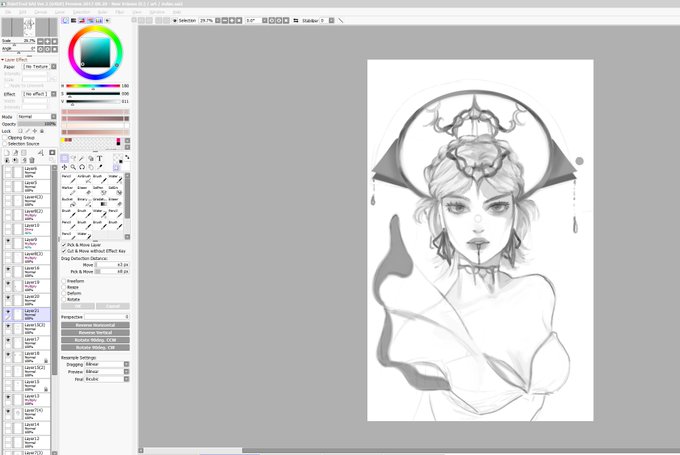Open the Edit menu

23,12
